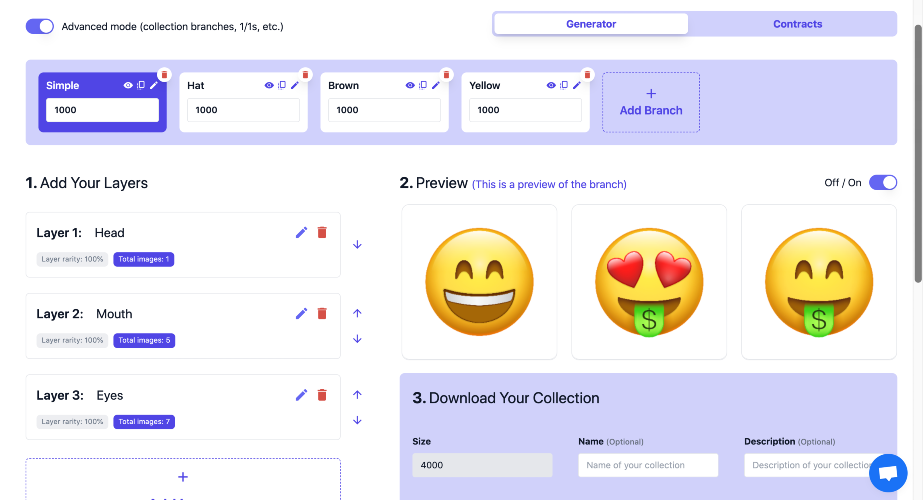Delete the Mouth layer

click(x=322, y=313)
